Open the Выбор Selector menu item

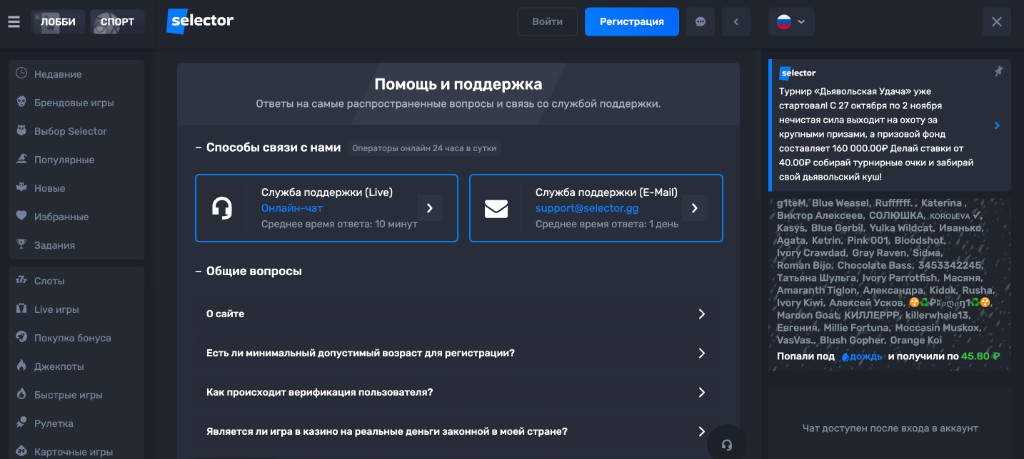(76, 131)
